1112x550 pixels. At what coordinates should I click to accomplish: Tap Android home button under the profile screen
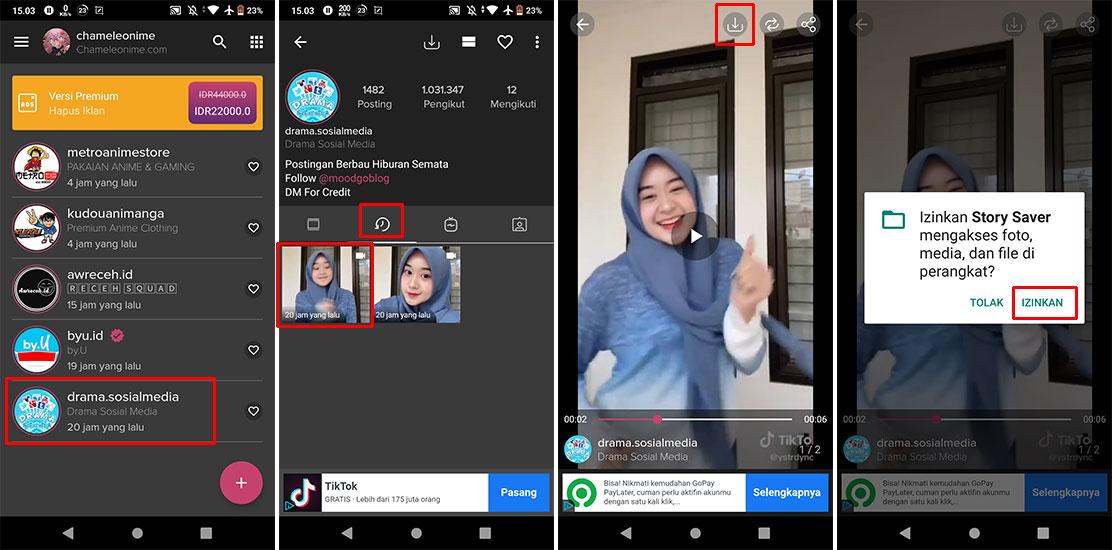[x=416, y=533]
